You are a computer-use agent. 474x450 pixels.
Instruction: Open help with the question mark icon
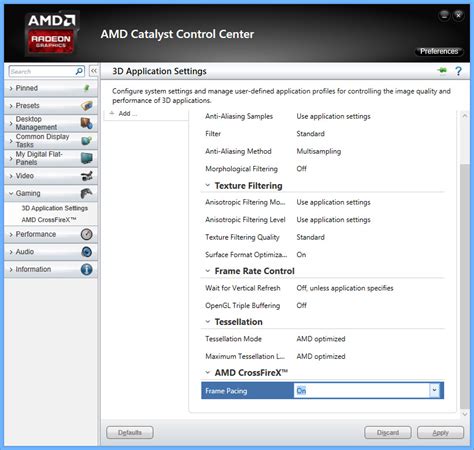[459, 71]
